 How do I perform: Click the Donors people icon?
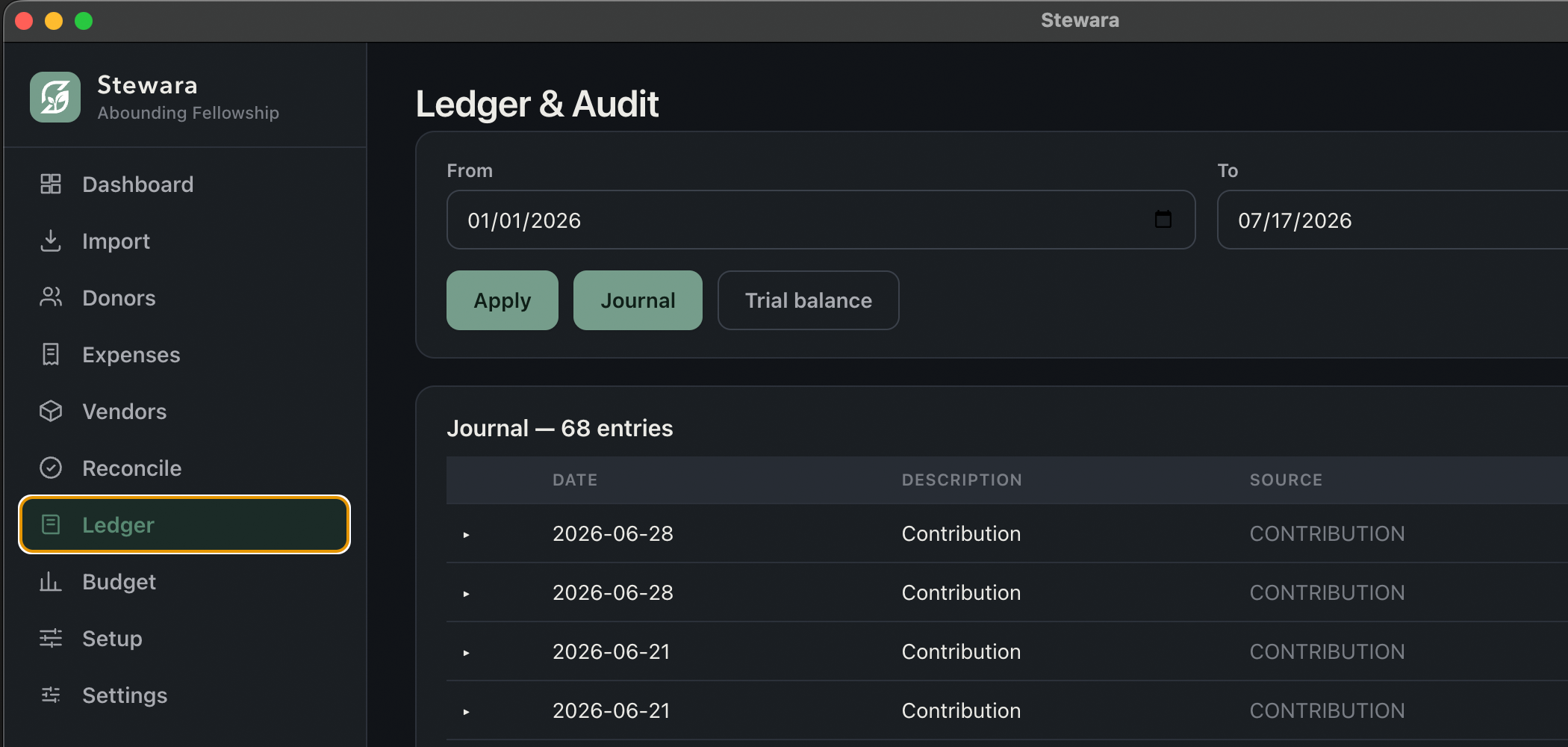point(51,297)
